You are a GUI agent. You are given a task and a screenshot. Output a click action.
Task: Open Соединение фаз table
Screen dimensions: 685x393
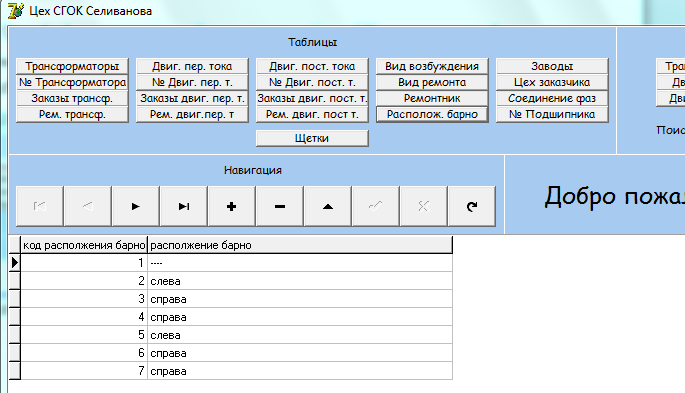coord(552,98)
